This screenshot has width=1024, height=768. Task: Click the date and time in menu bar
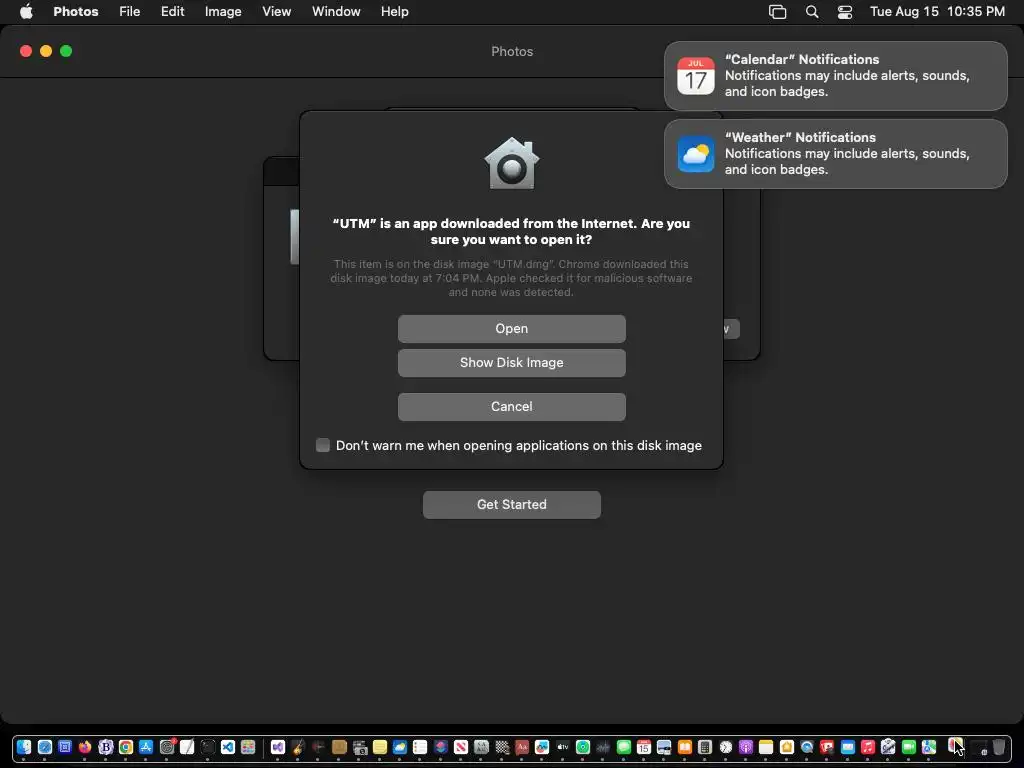coord(937,12)
